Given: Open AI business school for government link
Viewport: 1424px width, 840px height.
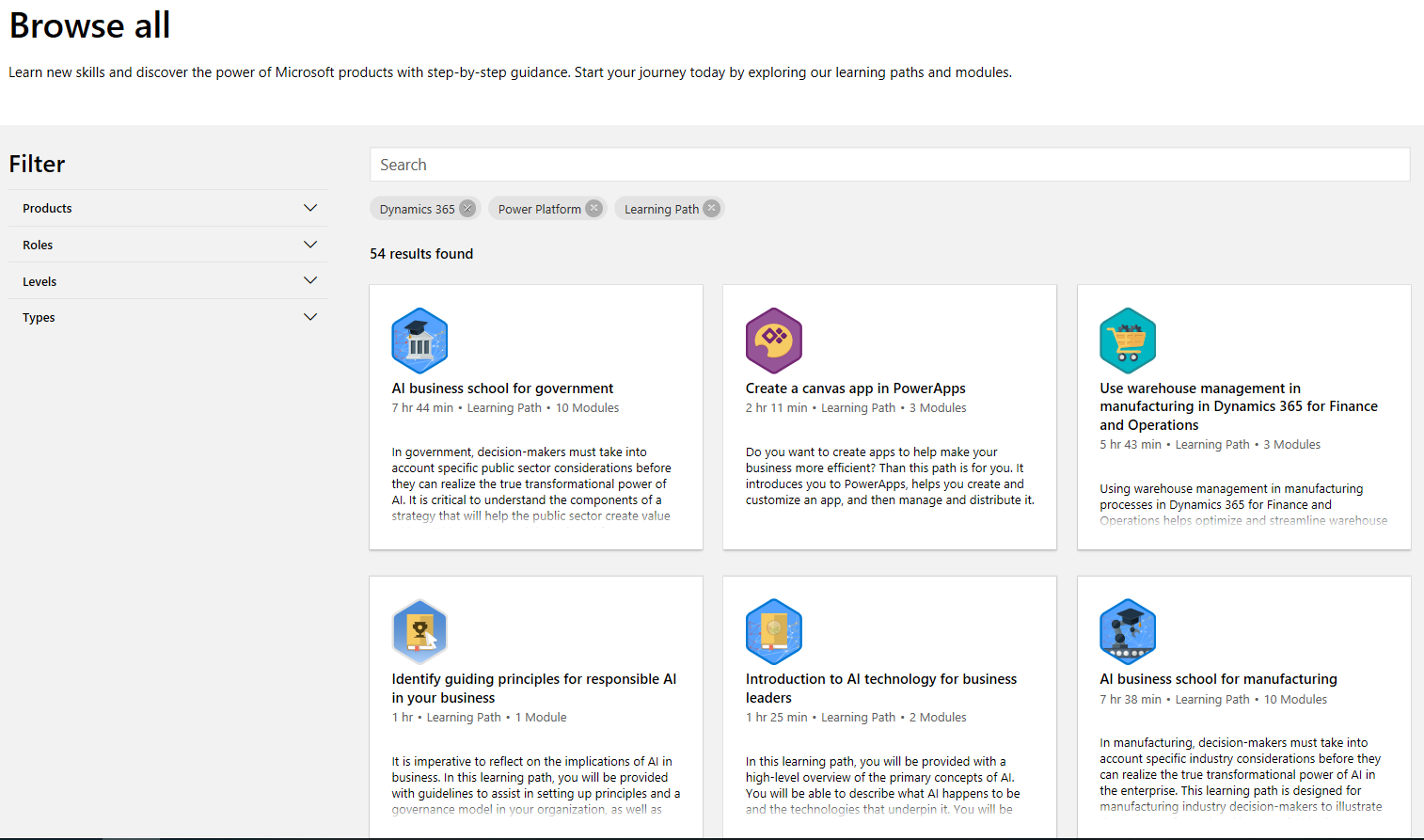Looking at the screenshot, I should coord(502,388).
